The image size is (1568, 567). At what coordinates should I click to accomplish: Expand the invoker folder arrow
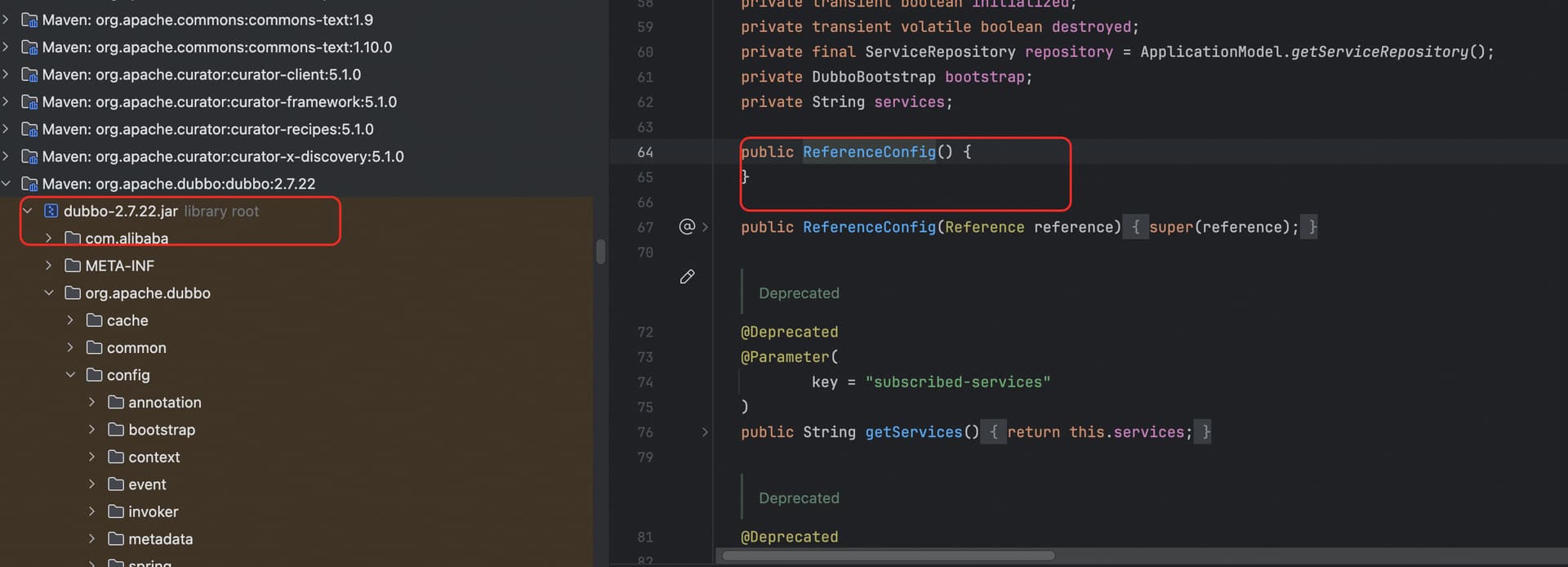pos(91,511)
